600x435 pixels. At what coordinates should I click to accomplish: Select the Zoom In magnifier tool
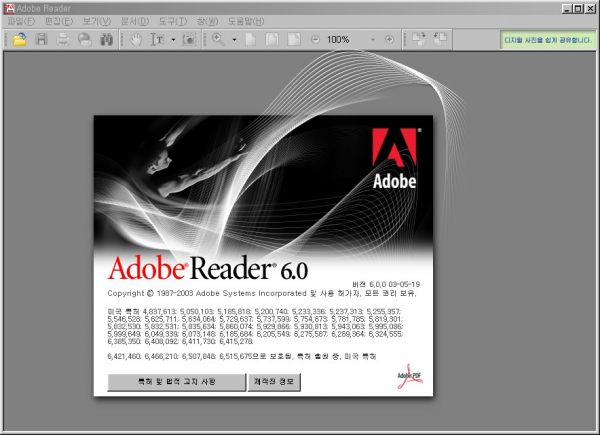pos(218,39)
